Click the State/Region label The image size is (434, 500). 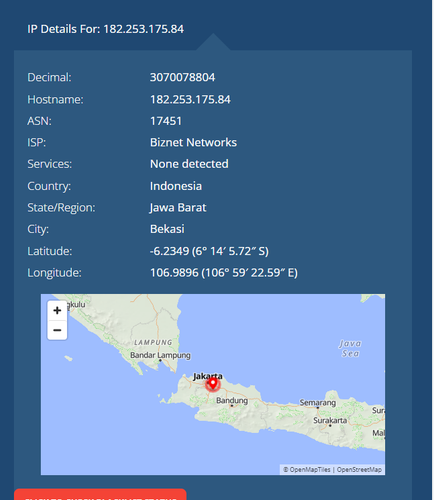click(61, 208)
